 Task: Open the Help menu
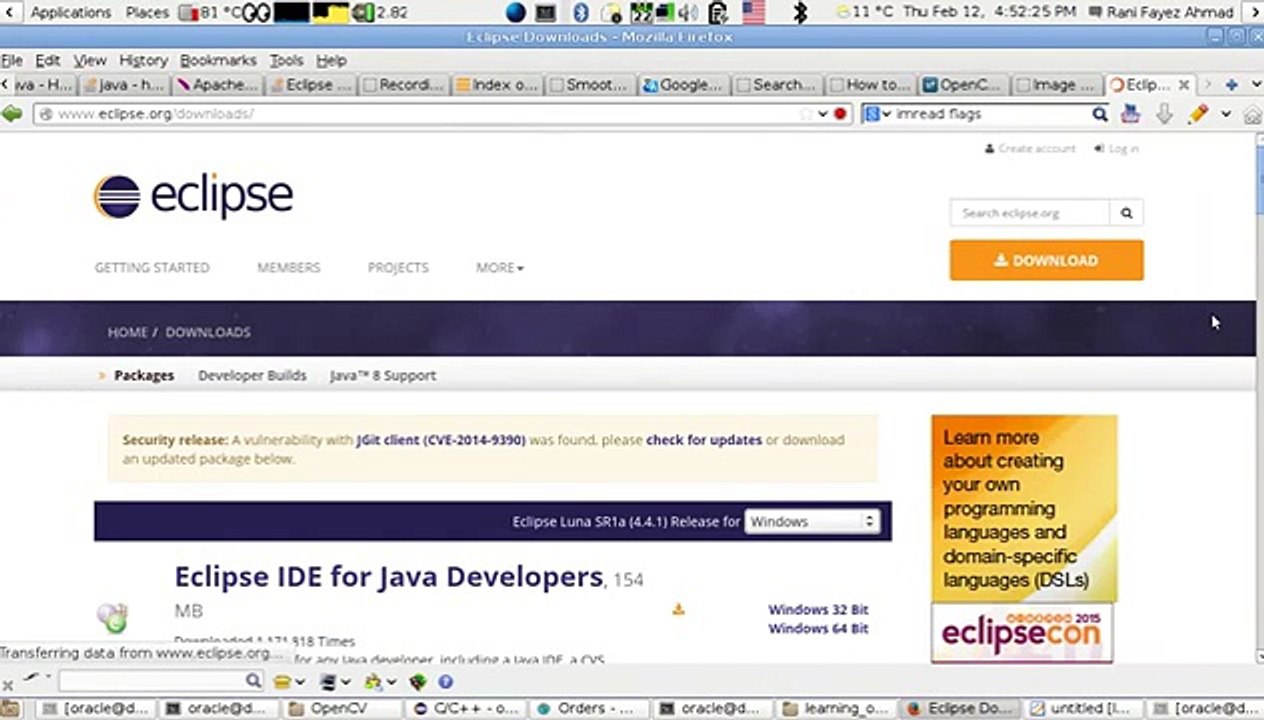pos(331,60)
